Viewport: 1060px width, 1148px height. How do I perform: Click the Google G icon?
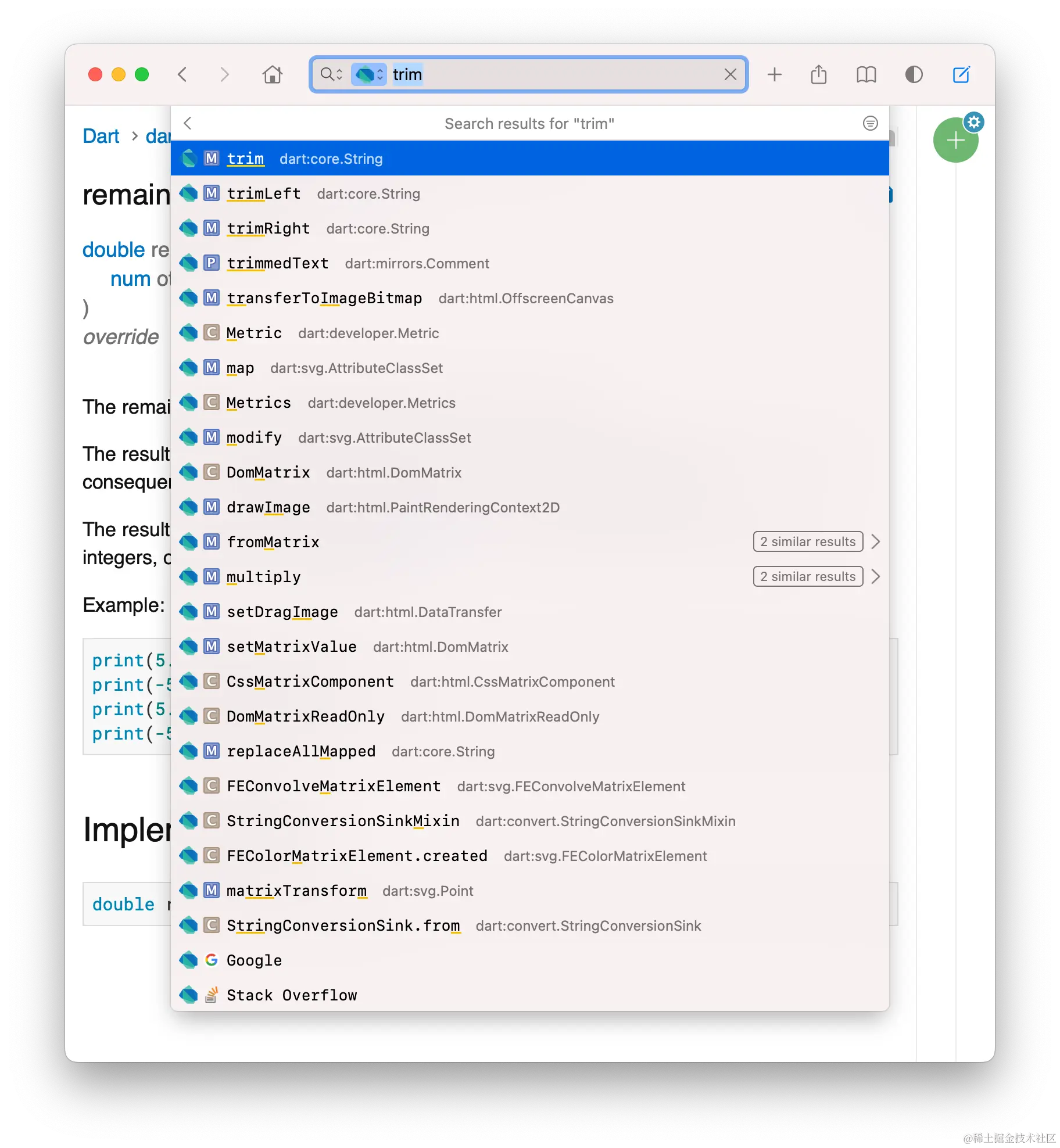tap(212, 960)
